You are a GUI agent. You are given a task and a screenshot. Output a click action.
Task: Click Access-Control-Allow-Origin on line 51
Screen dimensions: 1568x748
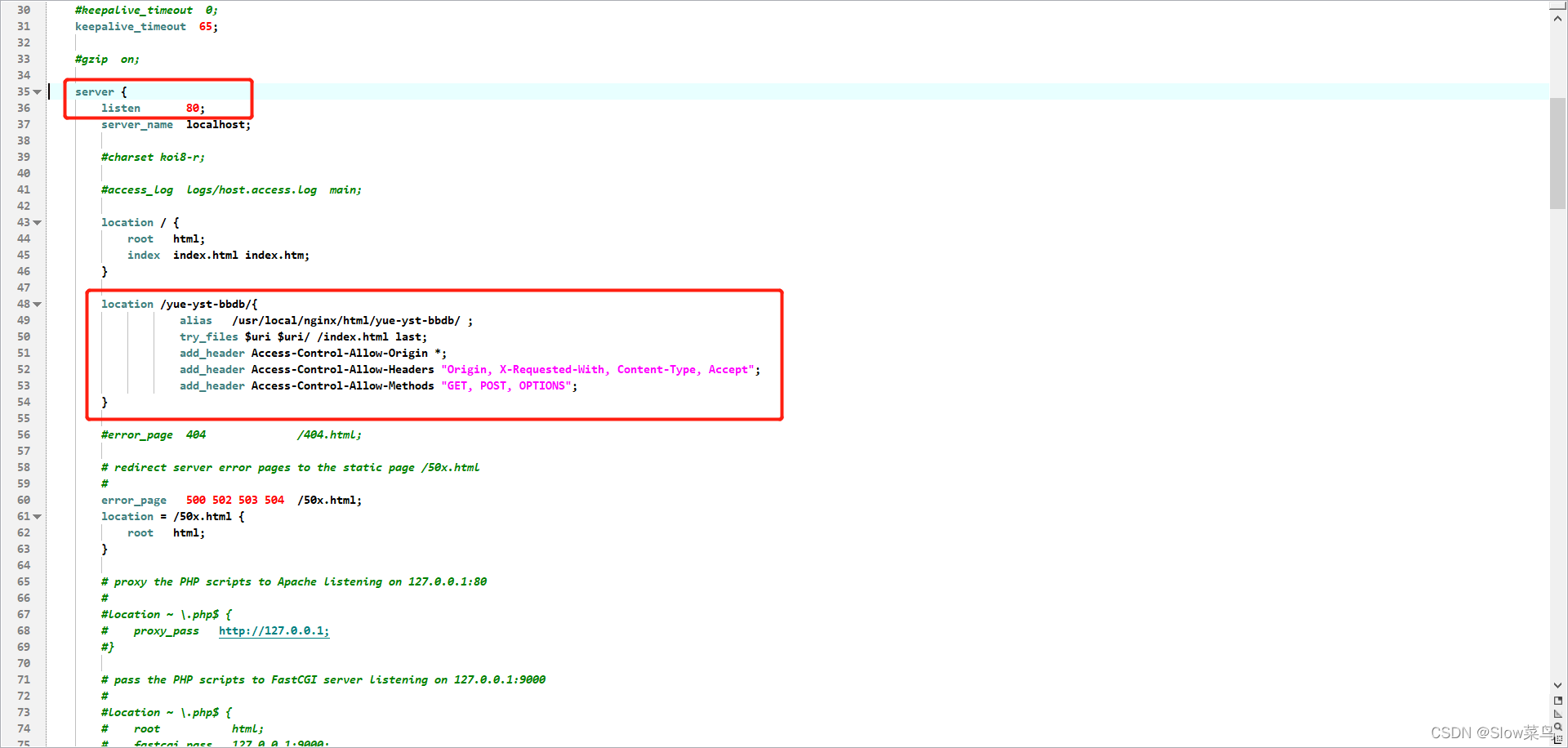tap(340, 354)
